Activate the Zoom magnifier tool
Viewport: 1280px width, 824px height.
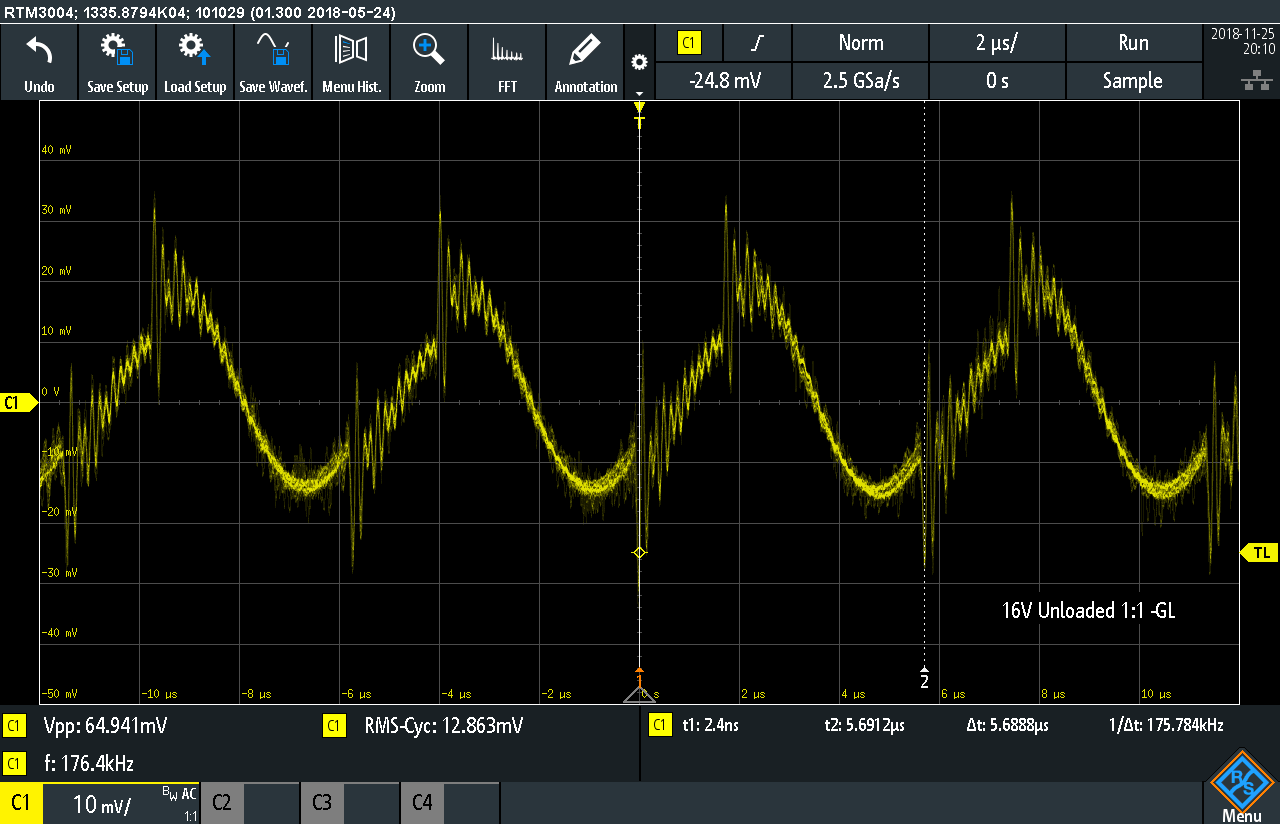click(429, 50)
